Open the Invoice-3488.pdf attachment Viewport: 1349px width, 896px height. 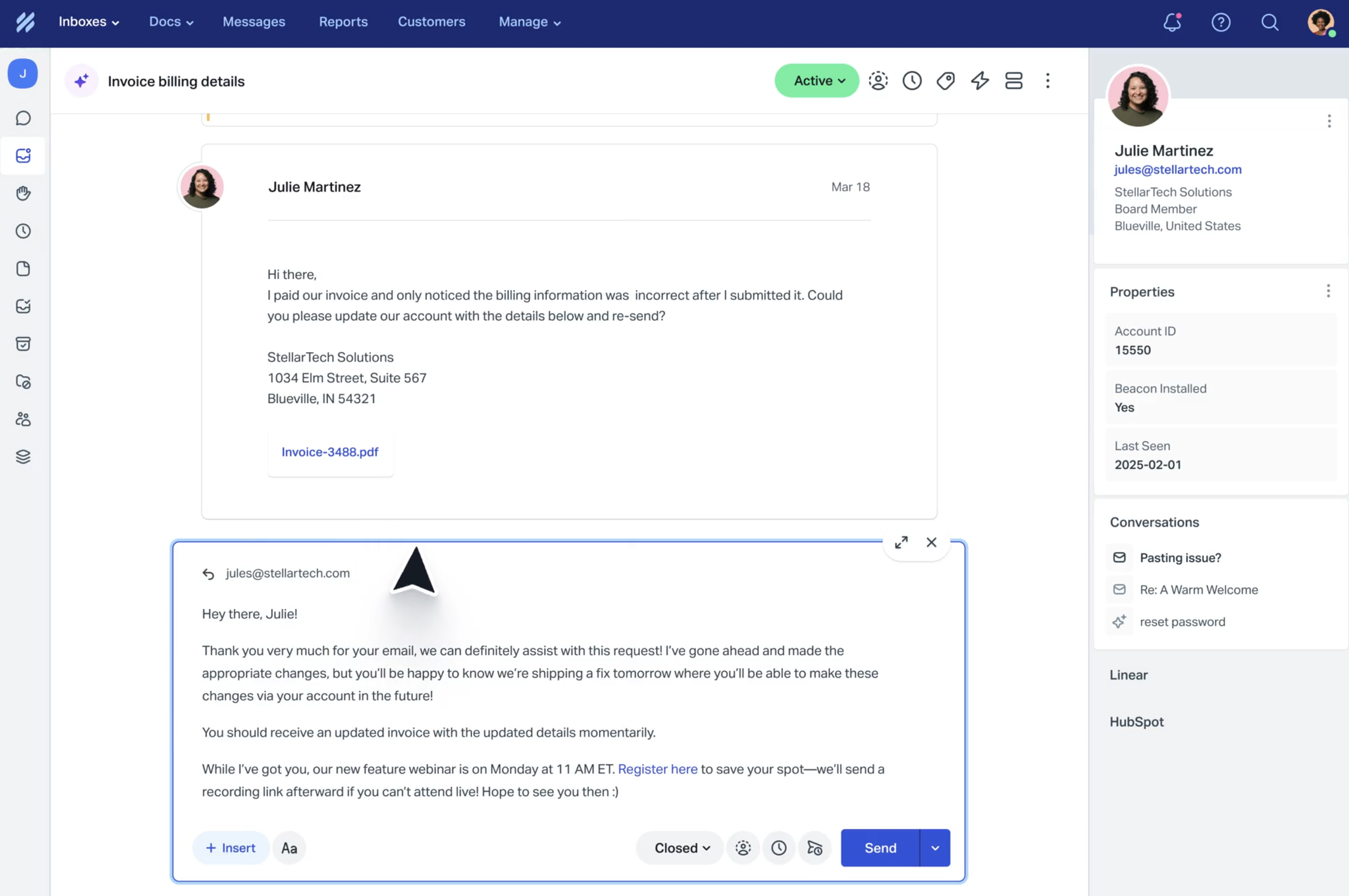click(330, 452)
